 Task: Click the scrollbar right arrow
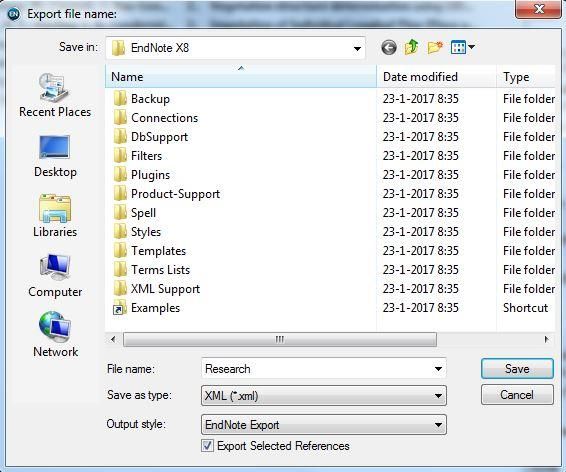tap(546, 340)
